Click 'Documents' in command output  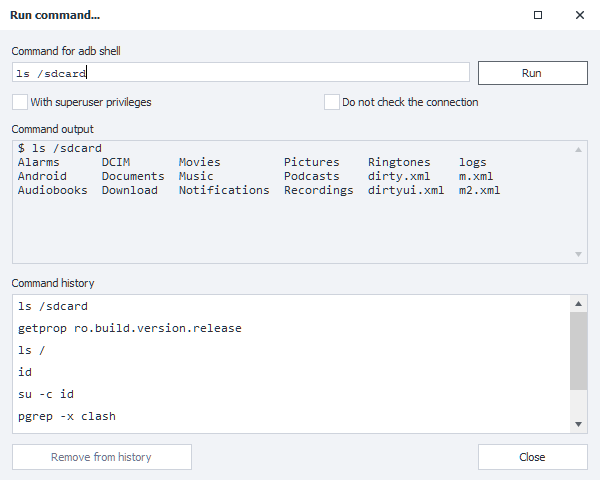(x=133, y=176)
